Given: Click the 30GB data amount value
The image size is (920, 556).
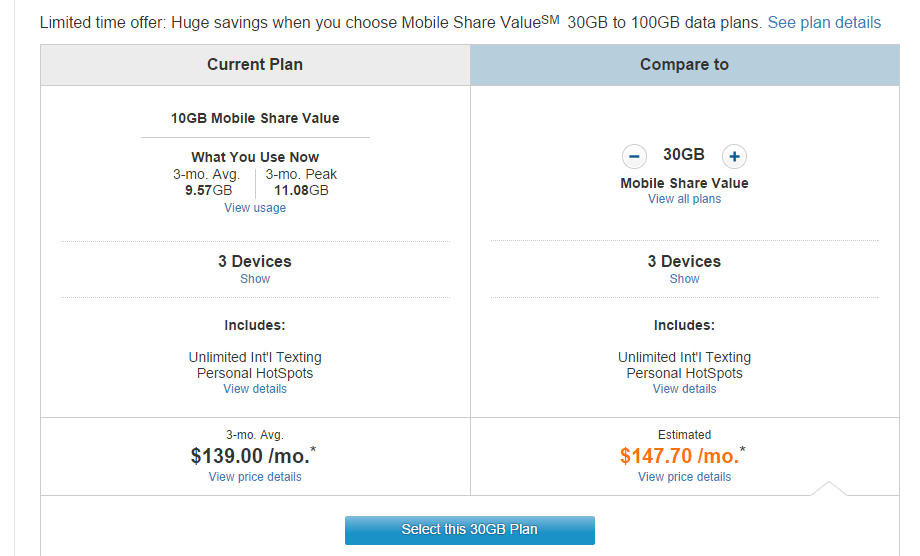Looking at the screenshot, I should coord(684,155).
